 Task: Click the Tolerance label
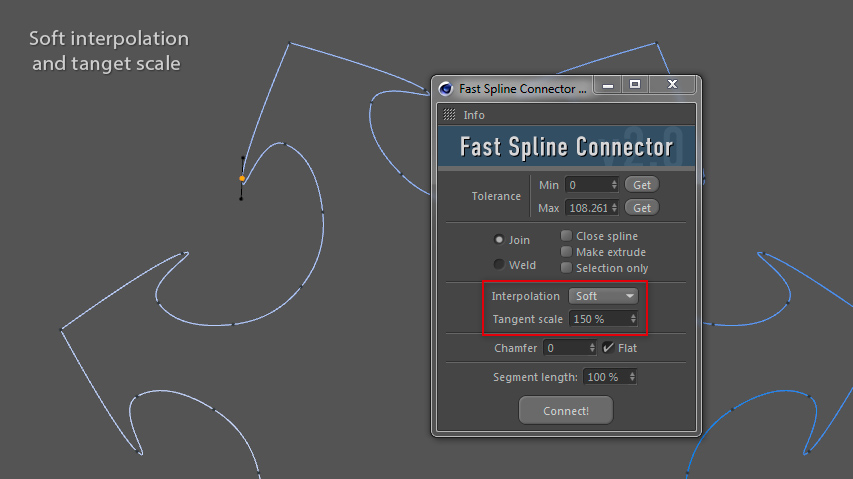pos(496,196)
